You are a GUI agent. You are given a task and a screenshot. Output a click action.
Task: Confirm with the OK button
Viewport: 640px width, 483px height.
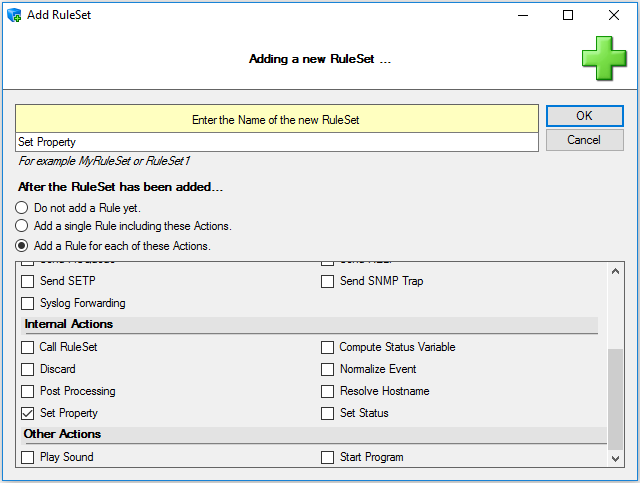click(x=584, y=116)
